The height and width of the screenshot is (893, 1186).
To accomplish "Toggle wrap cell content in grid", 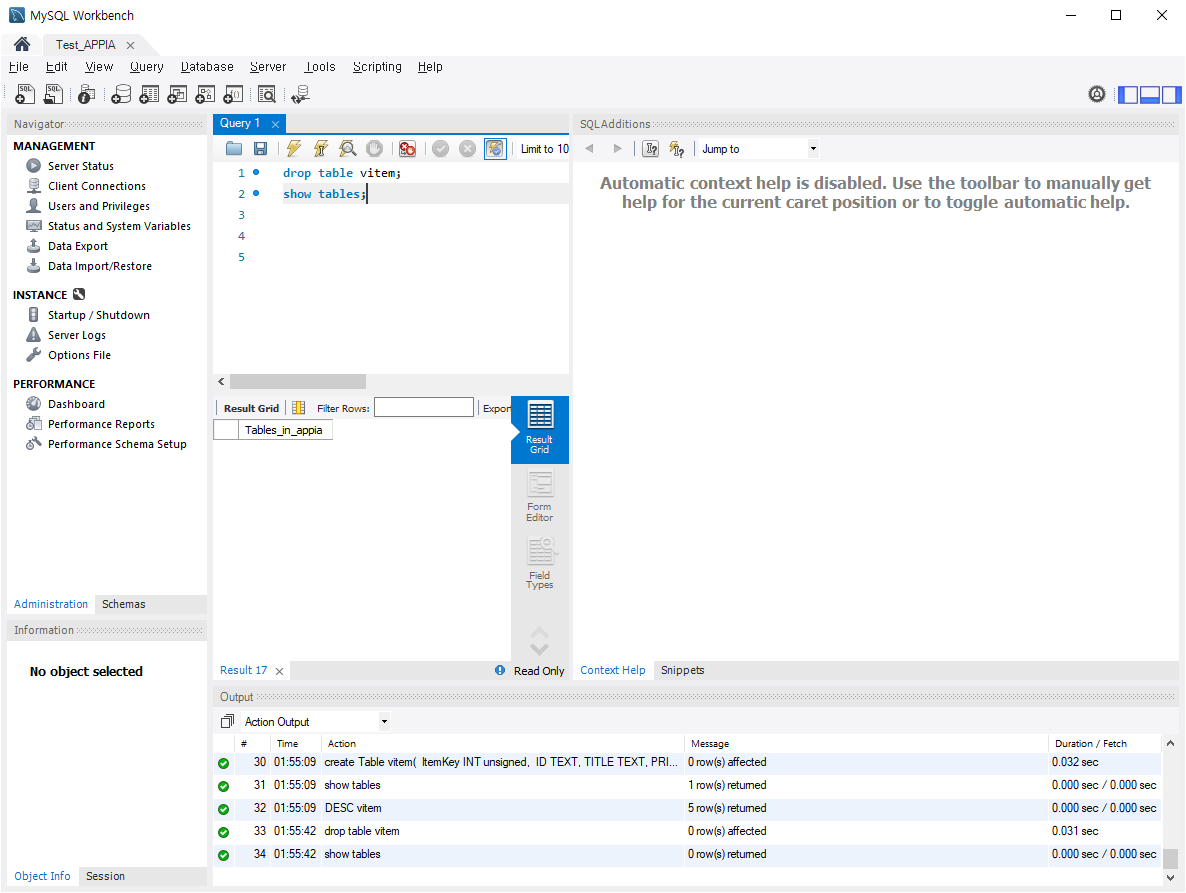I will 299,408.
